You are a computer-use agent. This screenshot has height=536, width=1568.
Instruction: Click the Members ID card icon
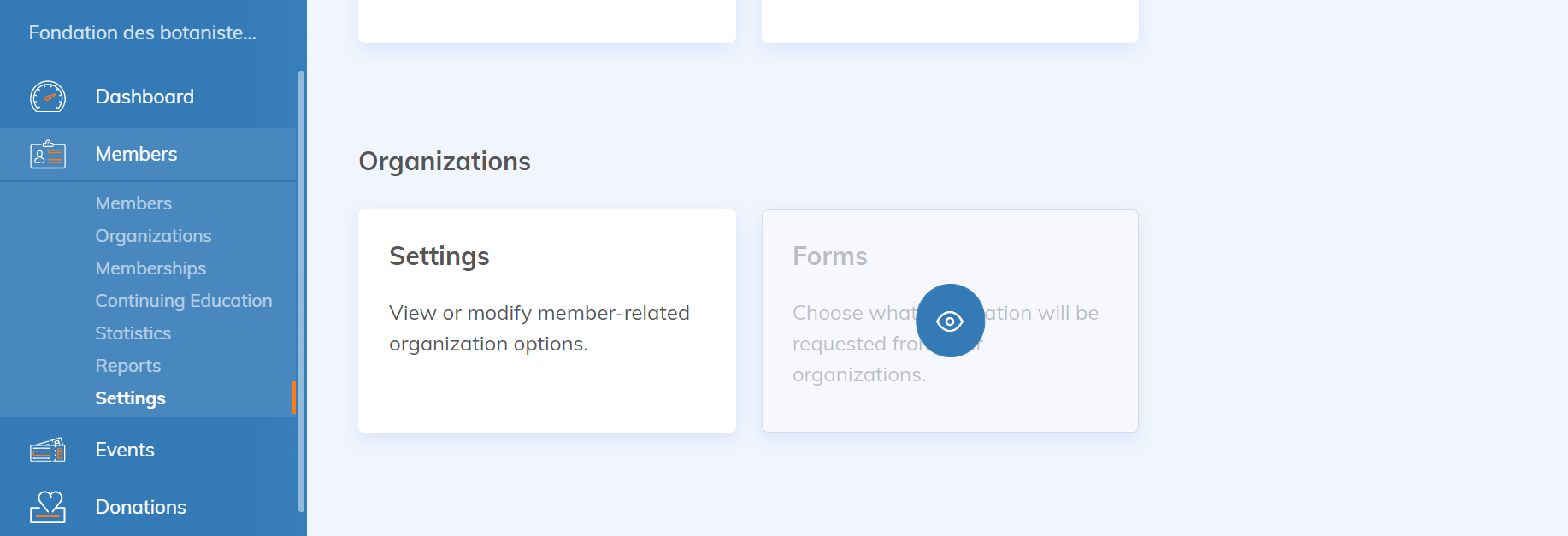pos(48,155)
